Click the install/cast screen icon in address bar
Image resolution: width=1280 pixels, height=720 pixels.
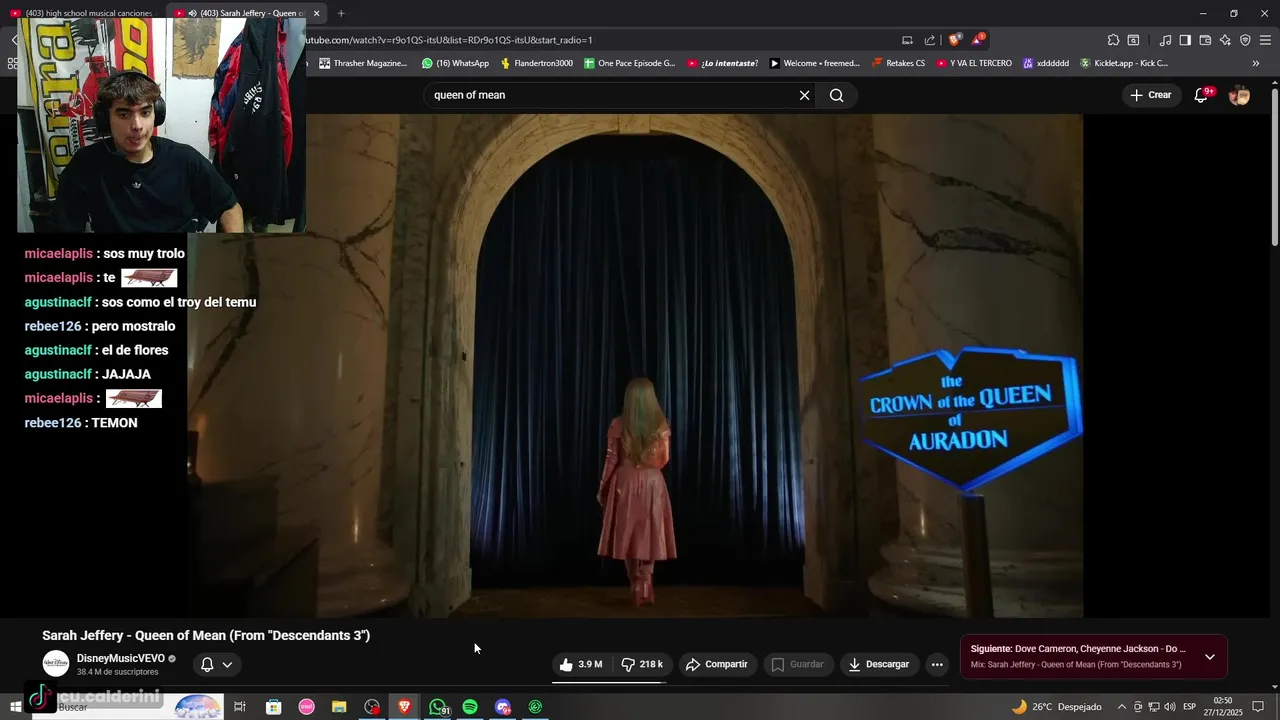tap(907, 40)
